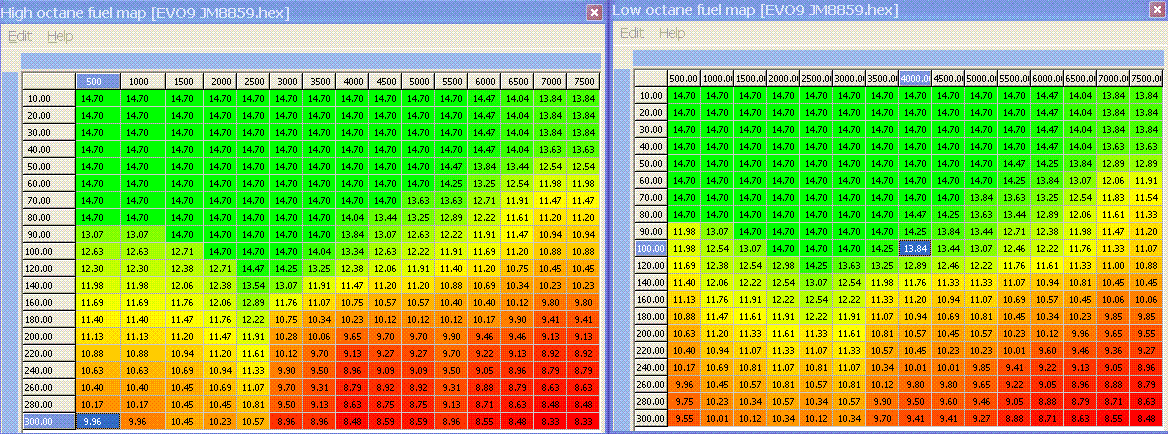The width and height of the screenshot is (1168, 434).
Task: Select 8.48 cell in Low octane row 300.00
Action: (1146, 418)
